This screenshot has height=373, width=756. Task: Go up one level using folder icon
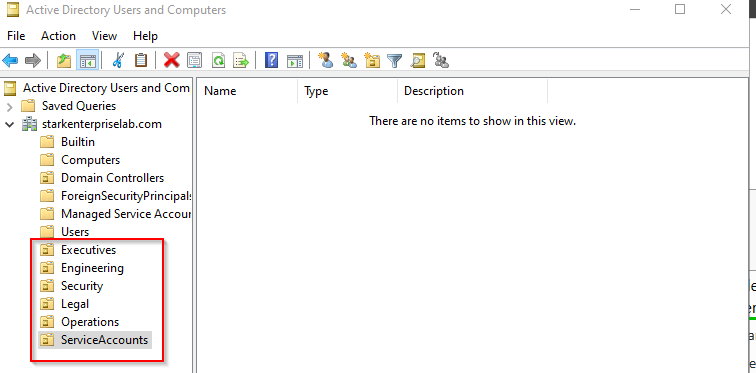click(64, 61)
